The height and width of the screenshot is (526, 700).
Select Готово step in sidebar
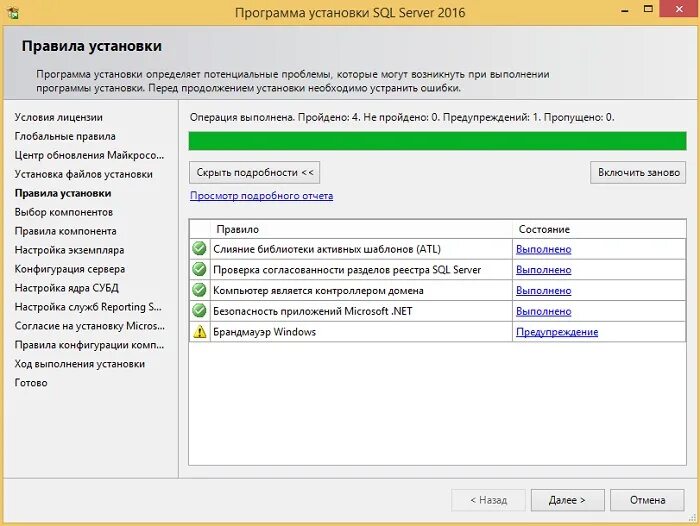tap(31, 383)
